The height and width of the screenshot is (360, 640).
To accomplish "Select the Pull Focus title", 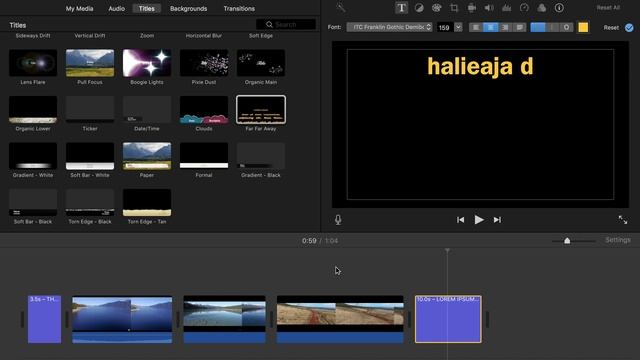I will tap(90, 63).
